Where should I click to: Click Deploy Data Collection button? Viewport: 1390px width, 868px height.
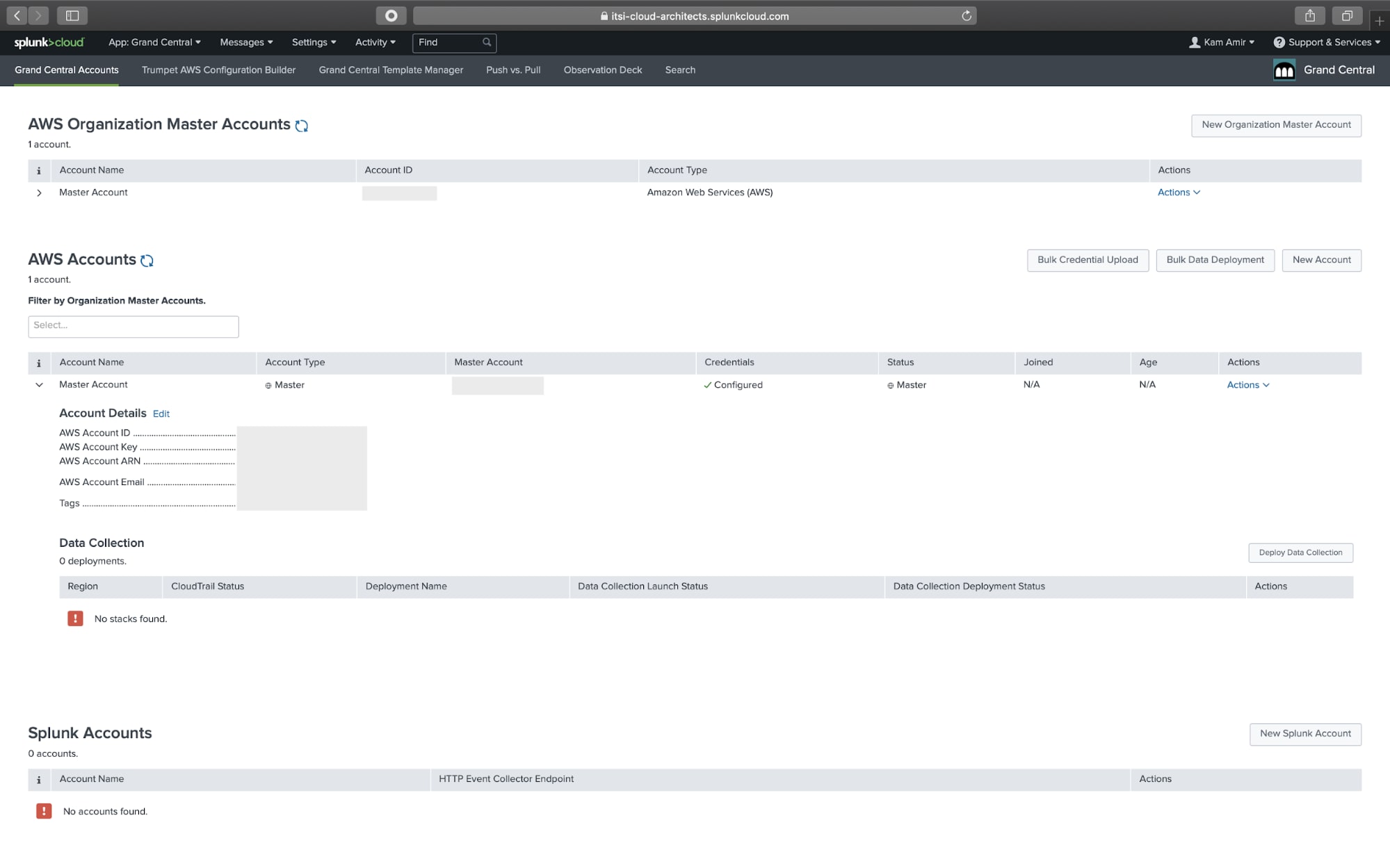[1300, 552]
